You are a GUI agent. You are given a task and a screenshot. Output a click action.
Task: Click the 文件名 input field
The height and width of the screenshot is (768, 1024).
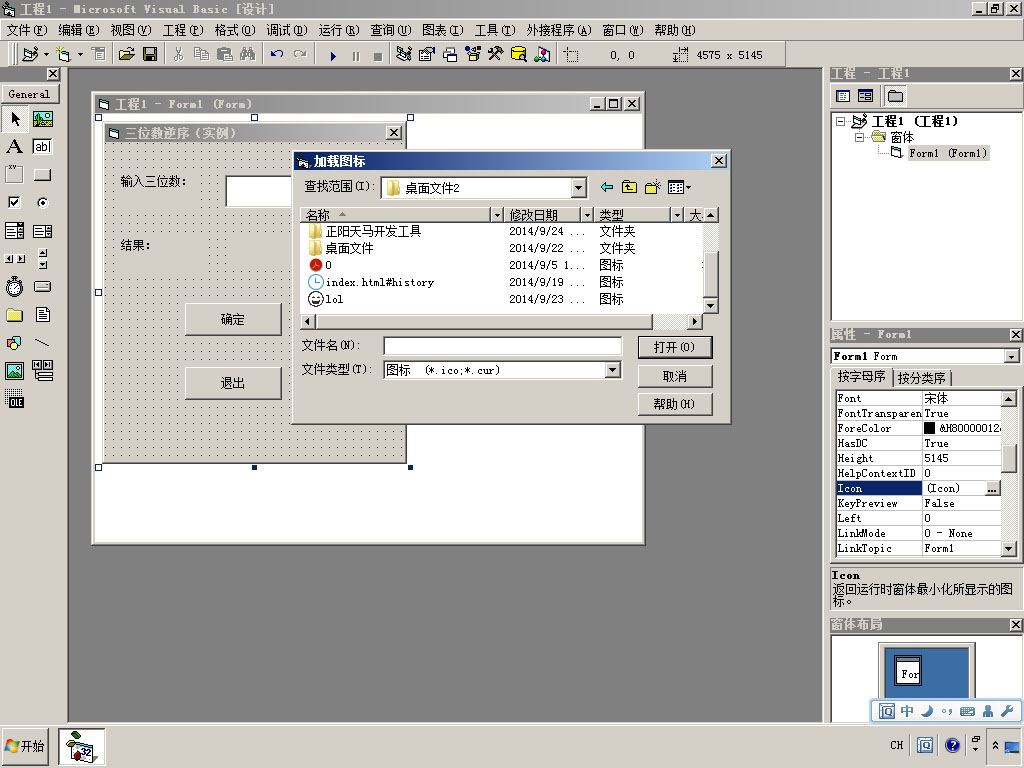(502, 345)
